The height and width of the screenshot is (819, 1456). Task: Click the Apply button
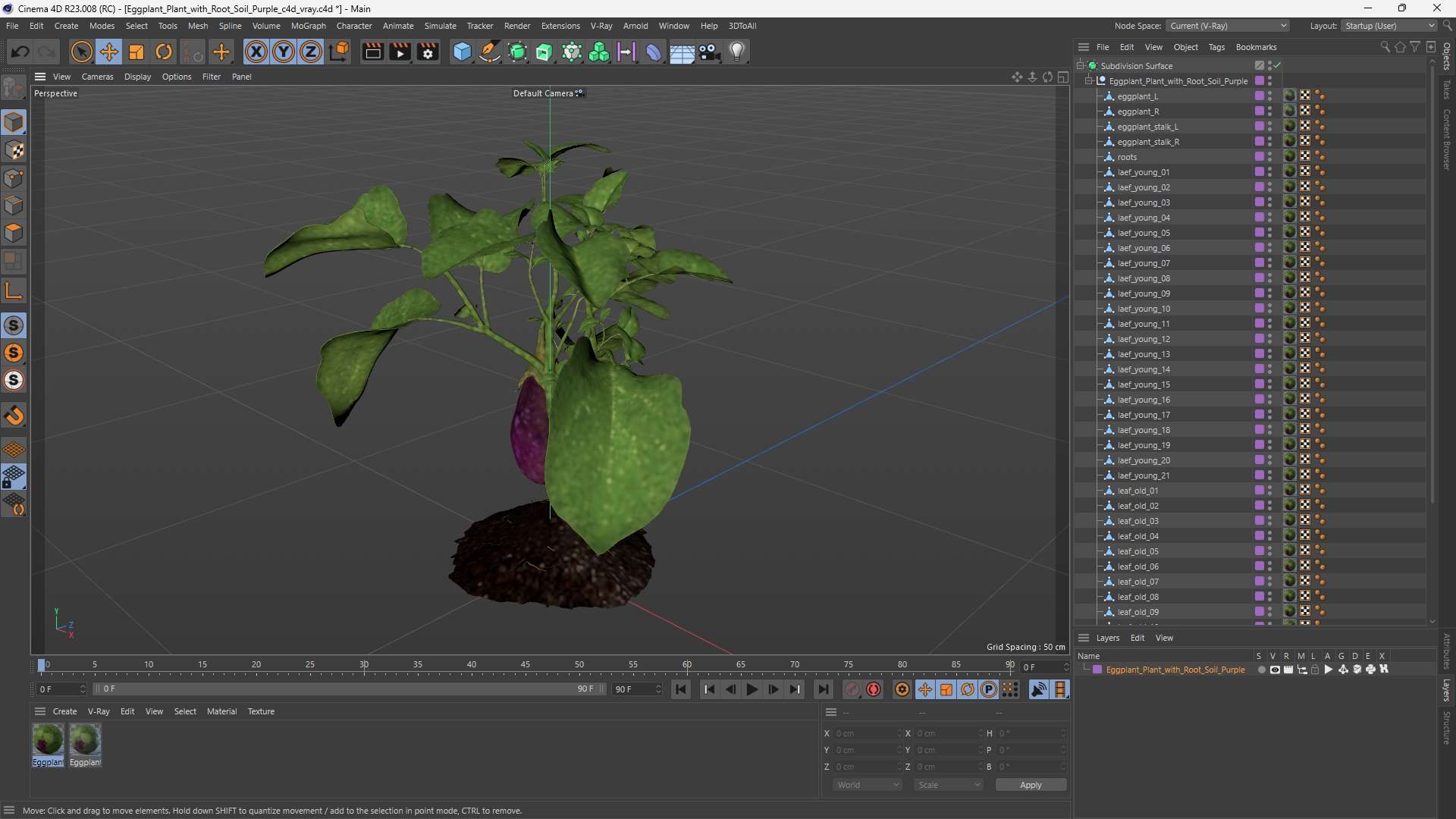(1031, 785)
